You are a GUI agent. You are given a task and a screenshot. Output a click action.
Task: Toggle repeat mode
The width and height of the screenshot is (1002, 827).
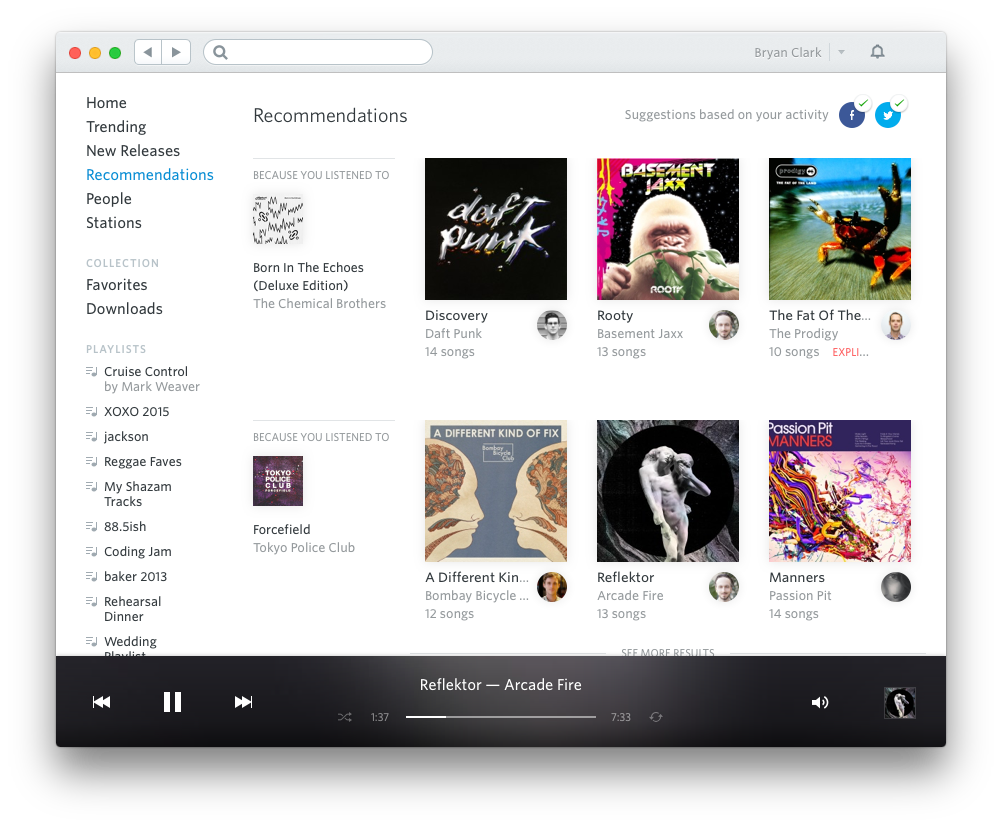click(x=656, y=717)
